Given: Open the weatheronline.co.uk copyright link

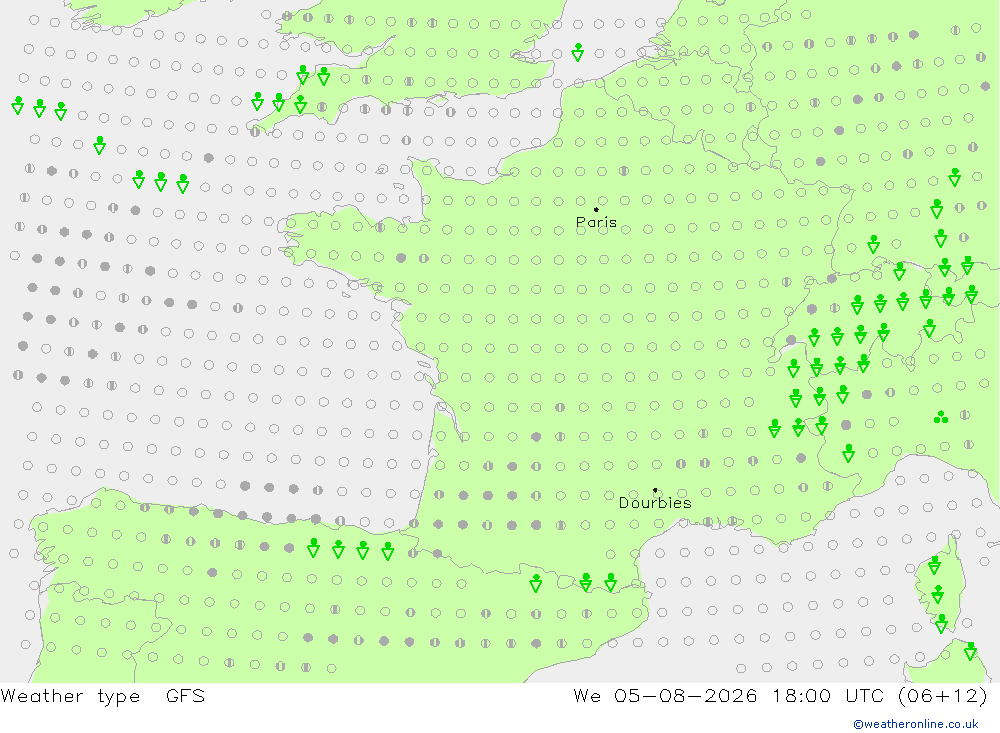Looking at the screenshot, I should click(x=916, y=724).
